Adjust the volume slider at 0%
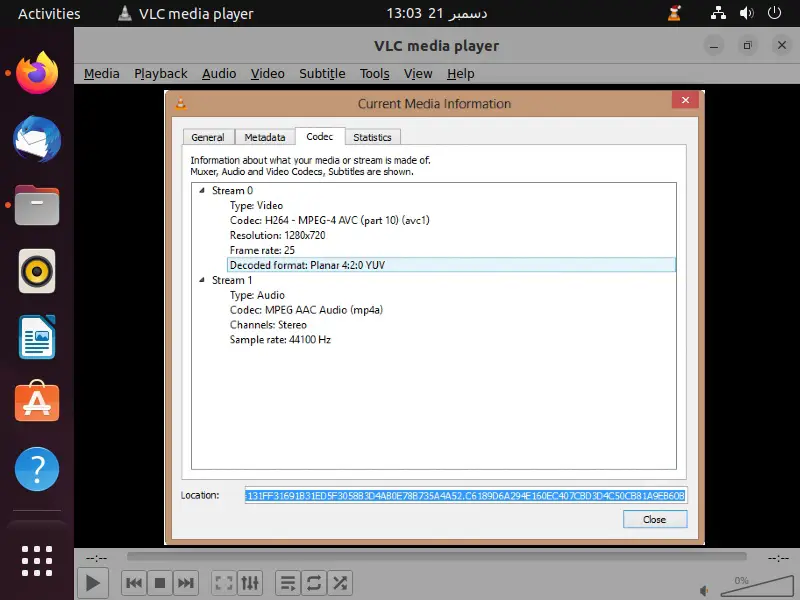 pyautogui.click(x=757, y=586)
